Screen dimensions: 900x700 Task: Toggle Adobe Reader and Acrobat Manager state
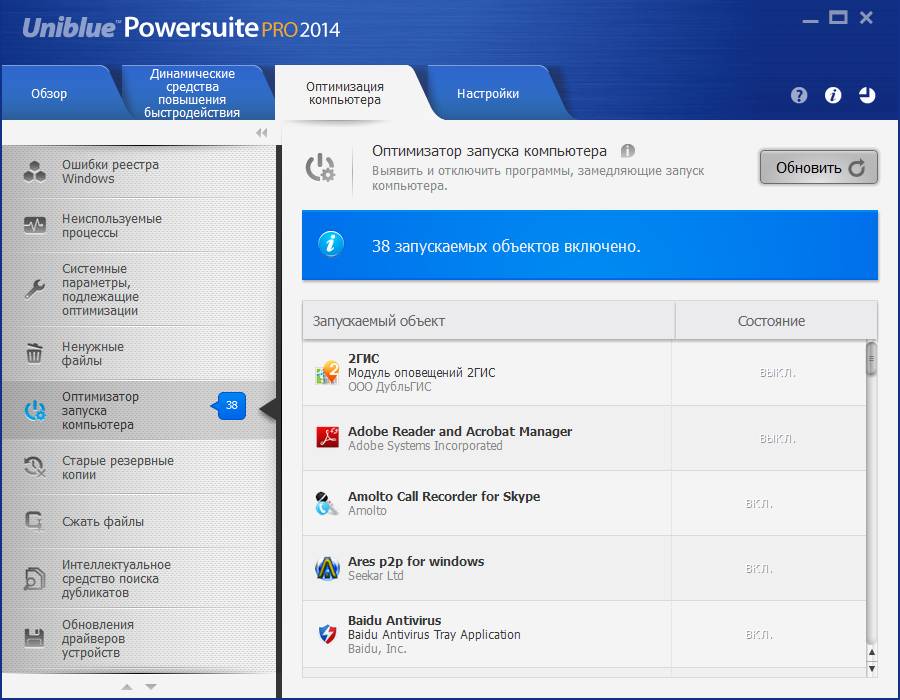[777, 439]
